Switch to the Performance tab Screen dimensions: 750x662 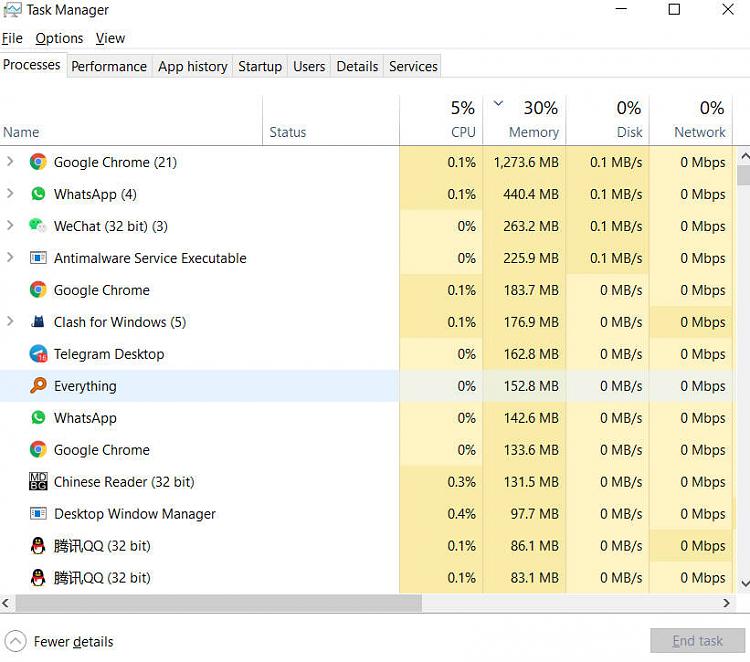click(109, 66)
